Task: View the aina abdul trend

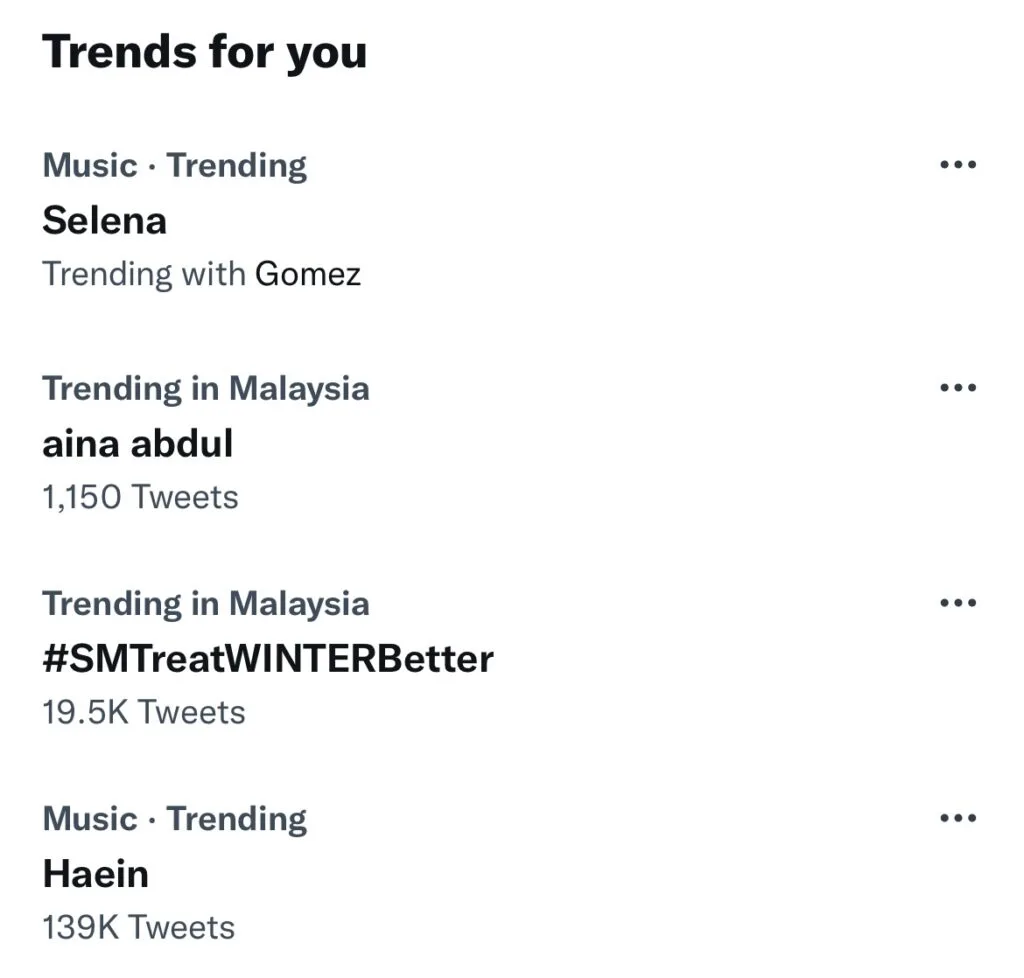Action: [137, 443]
